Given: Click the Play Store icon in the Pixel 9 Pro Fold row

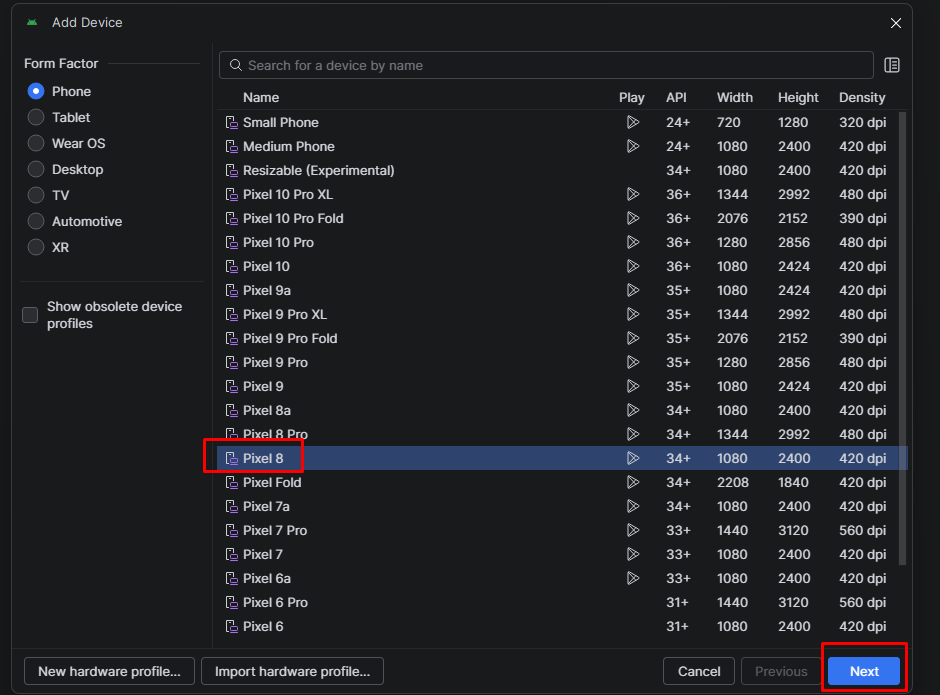Looking at the screenshot, I should coord(632,338).
